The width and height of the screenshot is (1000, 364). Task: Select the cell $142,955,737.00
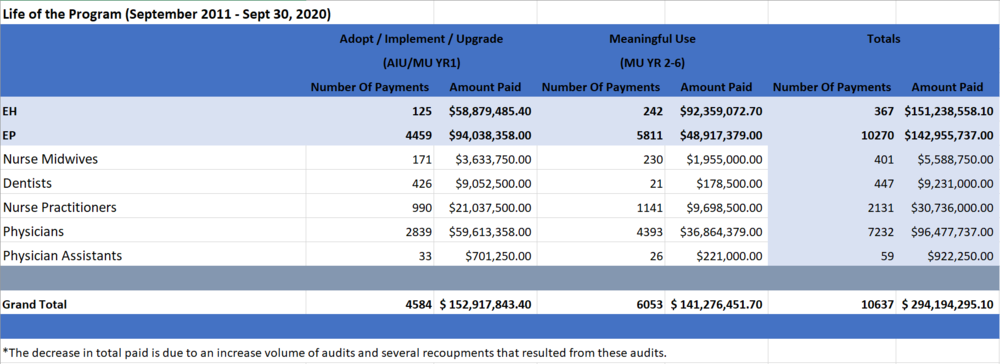[x=949, y=136]
